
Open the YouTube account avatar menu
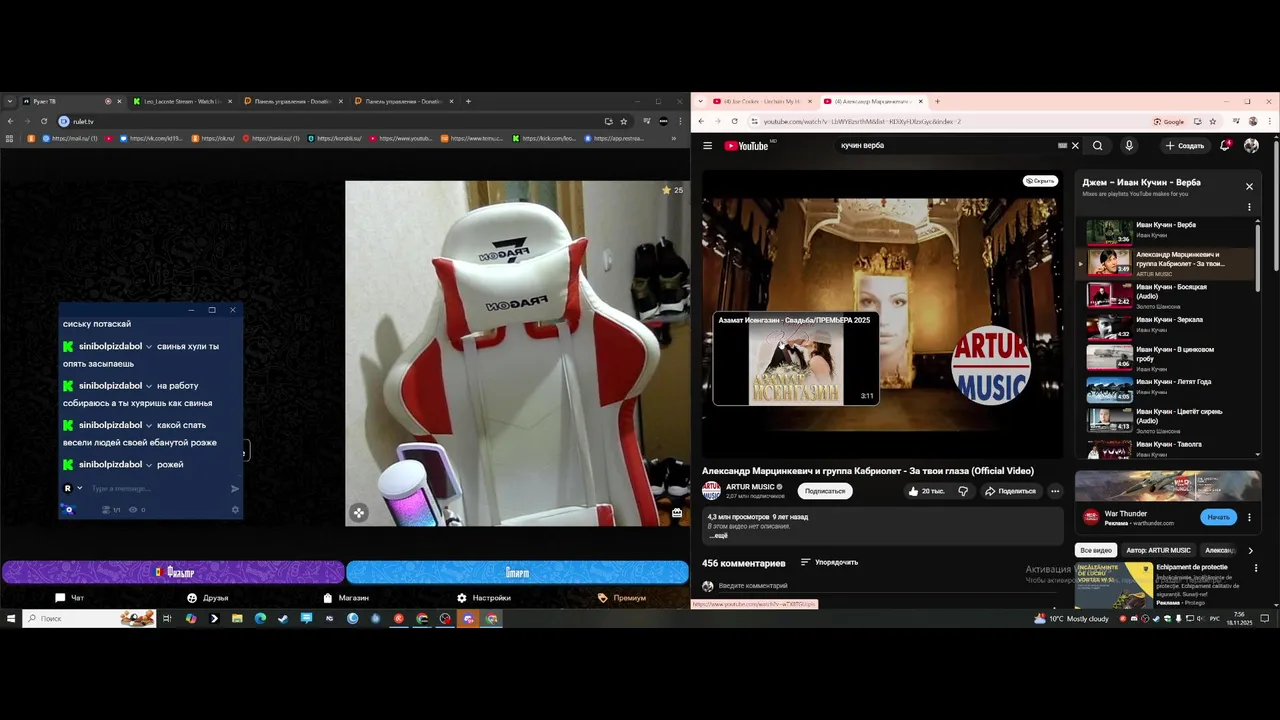click(x=1251, y=146)
